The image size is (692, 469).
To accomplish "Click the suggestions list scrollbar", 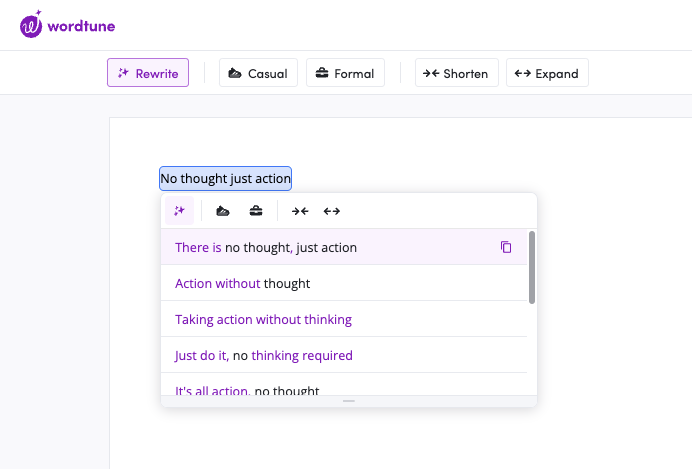I will pyautogui.click(x=532, y=267).
